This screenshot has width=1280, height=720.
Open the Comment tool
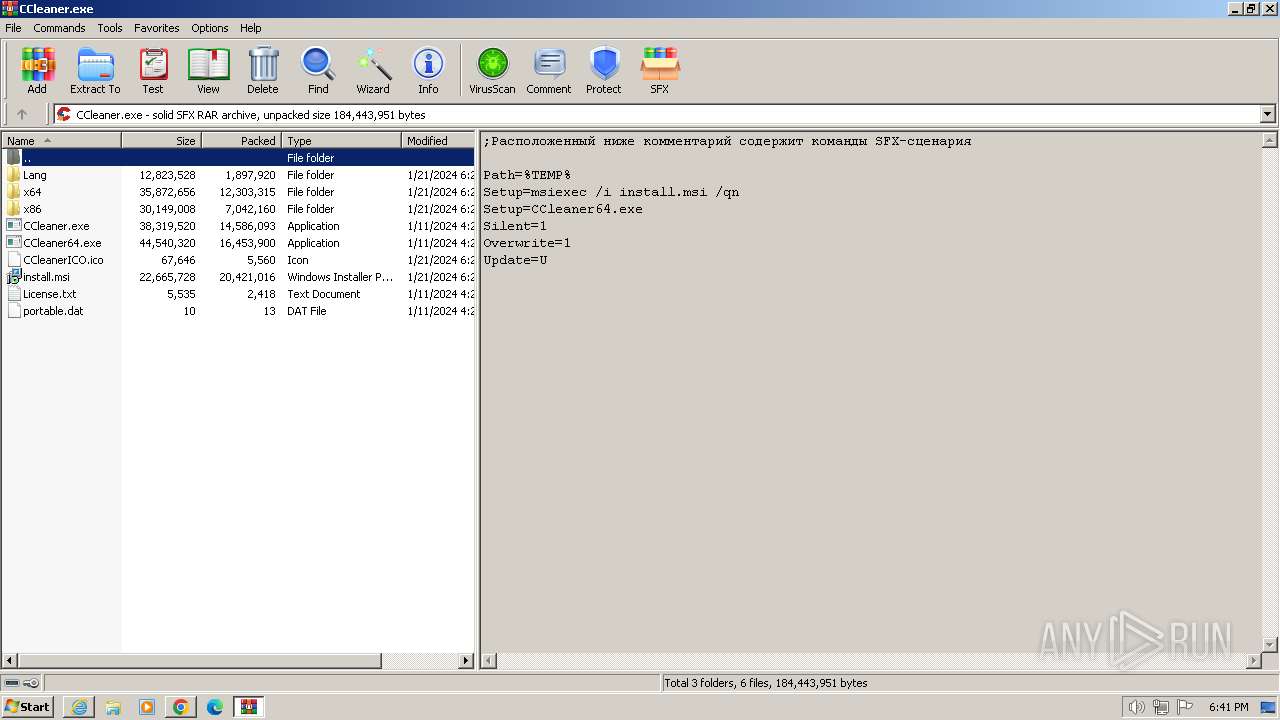(x=549, y=71)
